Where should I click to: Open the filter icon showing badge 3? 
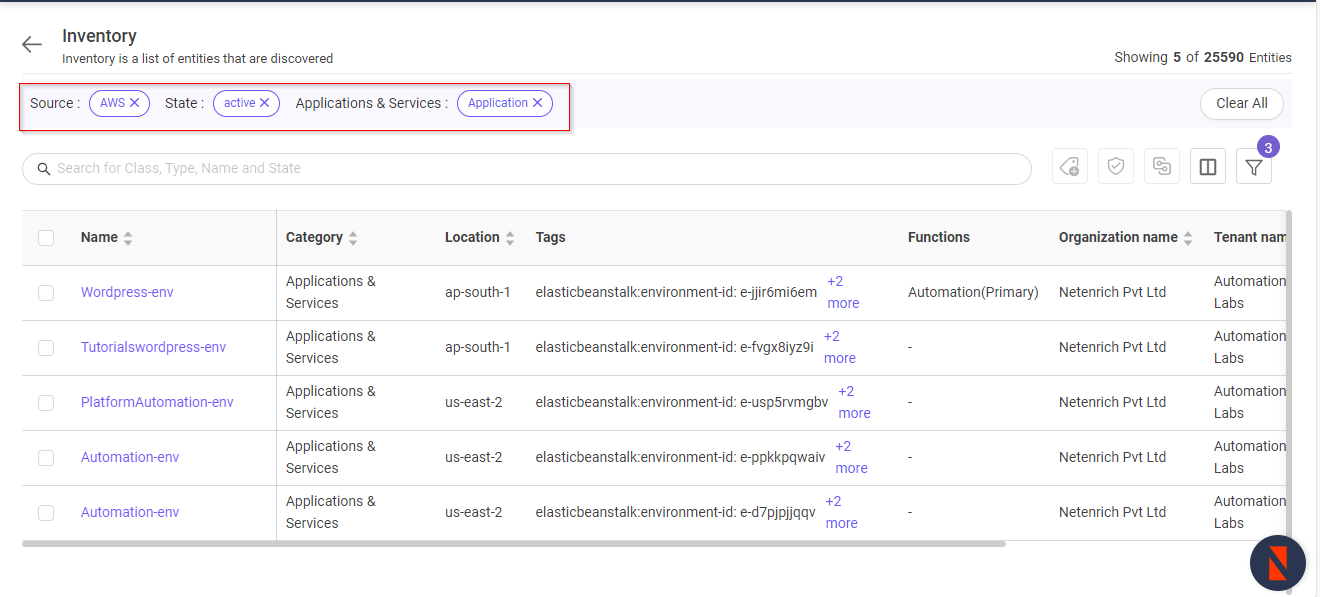1253,166
